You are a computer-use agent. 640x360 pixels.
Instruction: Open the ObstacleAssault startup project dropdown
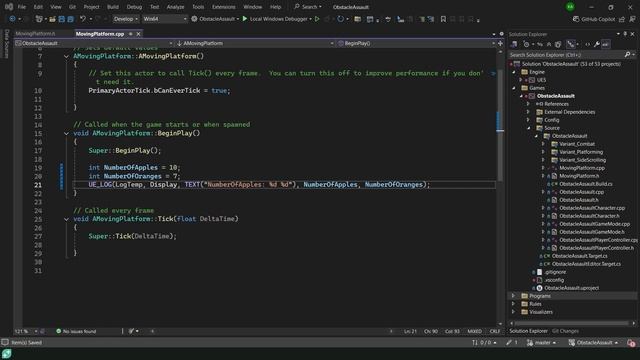(215, 19)
